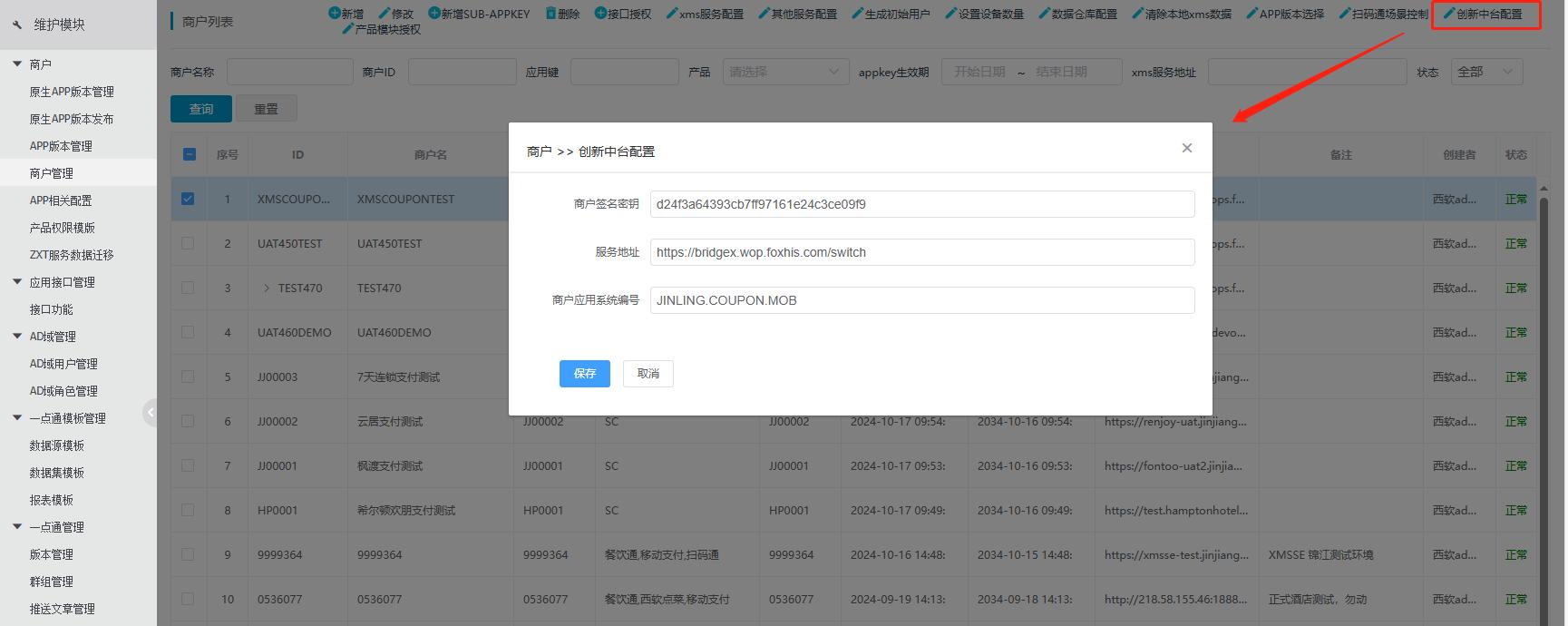
Task: Click the 修改 pencil toolbar item
Action: [x=395, y=14]
